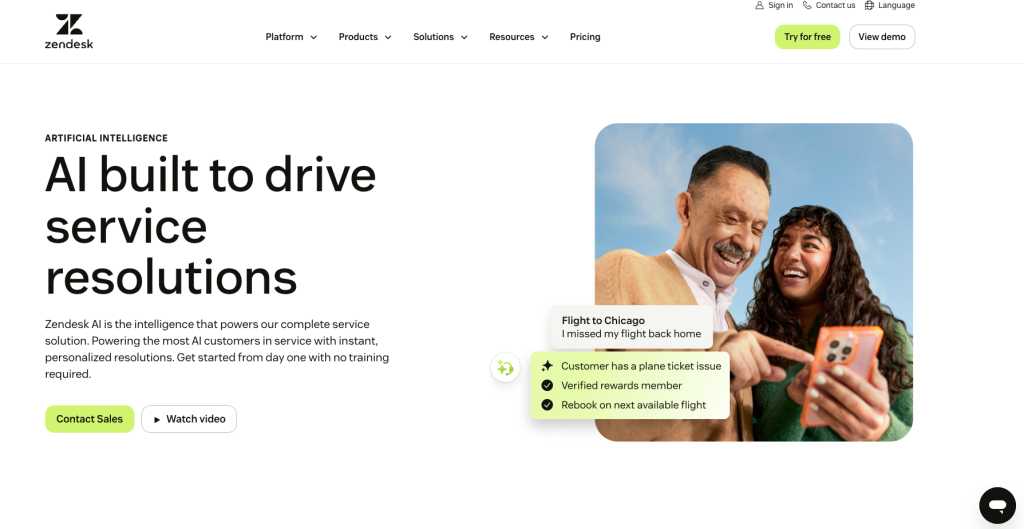Expand the Solutions menu chevron
Image resolution: width=1024 pixels, height=529 pixels.
point(464,37)
